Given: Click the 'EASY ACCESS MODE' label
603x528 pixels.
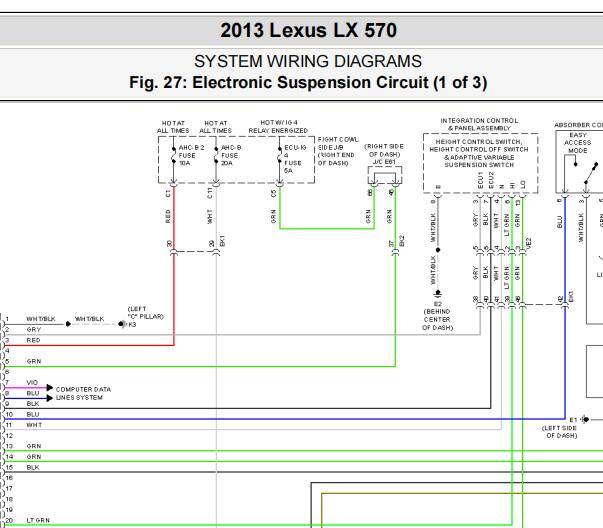Looking at the screenshot, I should [578, 143].
